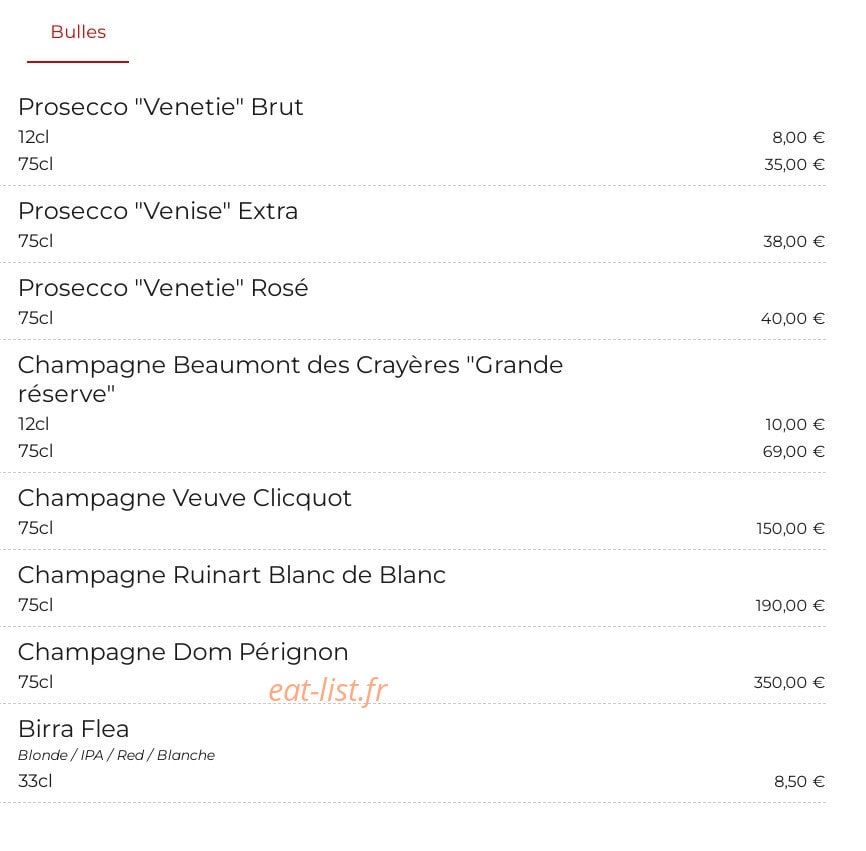Image resolution: width=866 pixels, height=851 pixels.
Task: Click the Champagne Dom Pérignon title
Action: [183, 652]
